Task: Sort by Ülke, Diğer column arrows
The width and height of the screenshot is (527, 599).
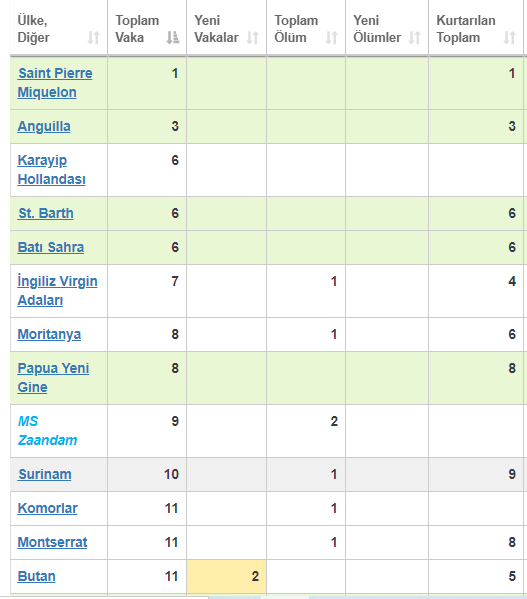Action: coord(94,37)
